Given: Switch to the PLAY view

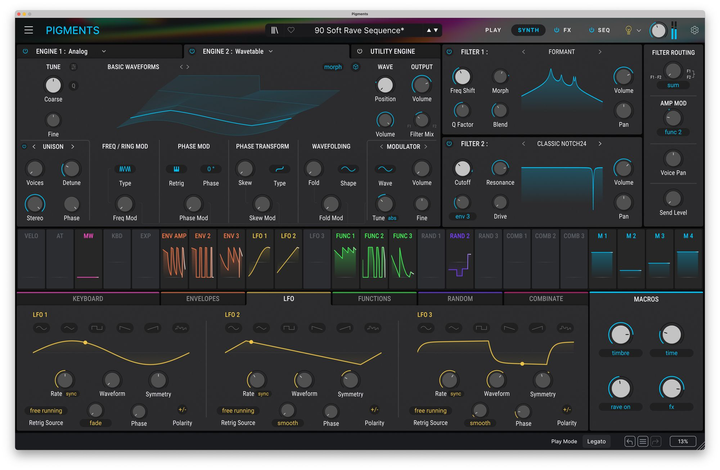Looking at the screenshot, I should coord(493,30).
